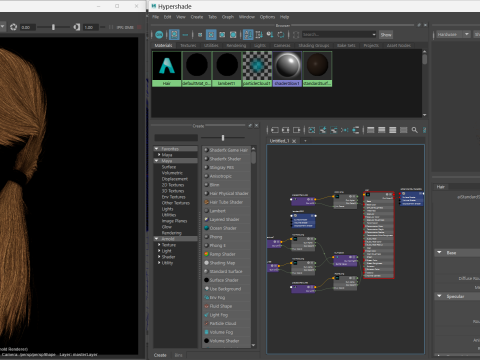Close the Untitled_1 graph tab
Screen dimensions: 480x360
pyautogui.click(x=294, y=141)
